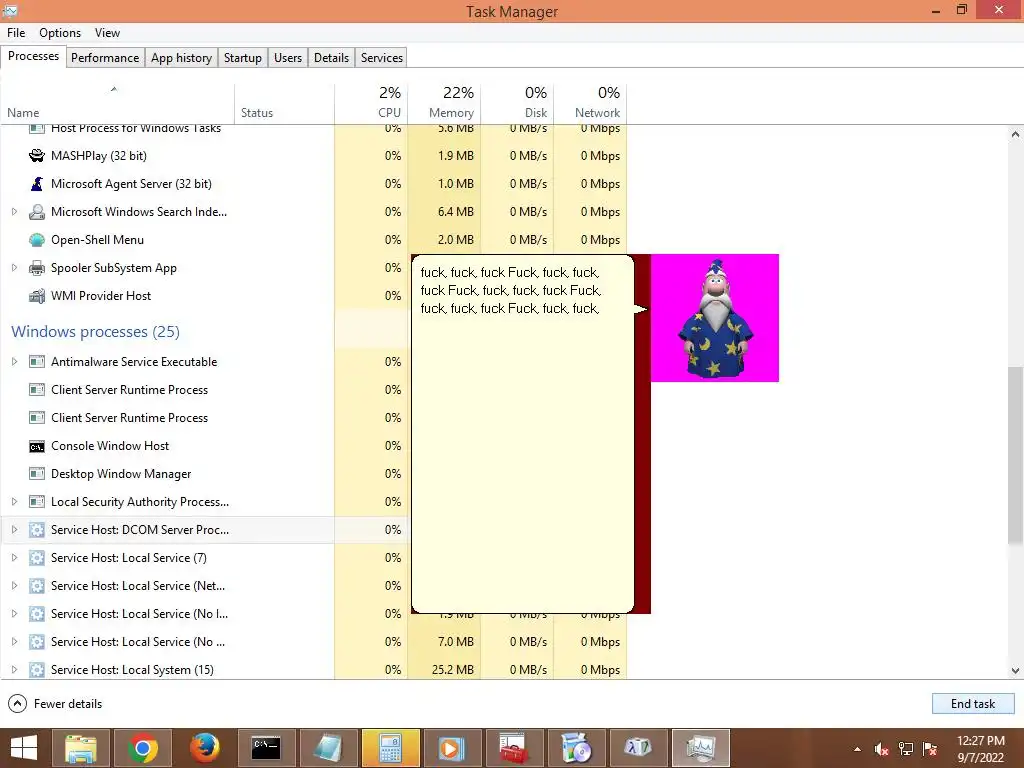Sort by the Disk column header
The width and height of the screenshot is (1024, 768).
tap(517, 104)
